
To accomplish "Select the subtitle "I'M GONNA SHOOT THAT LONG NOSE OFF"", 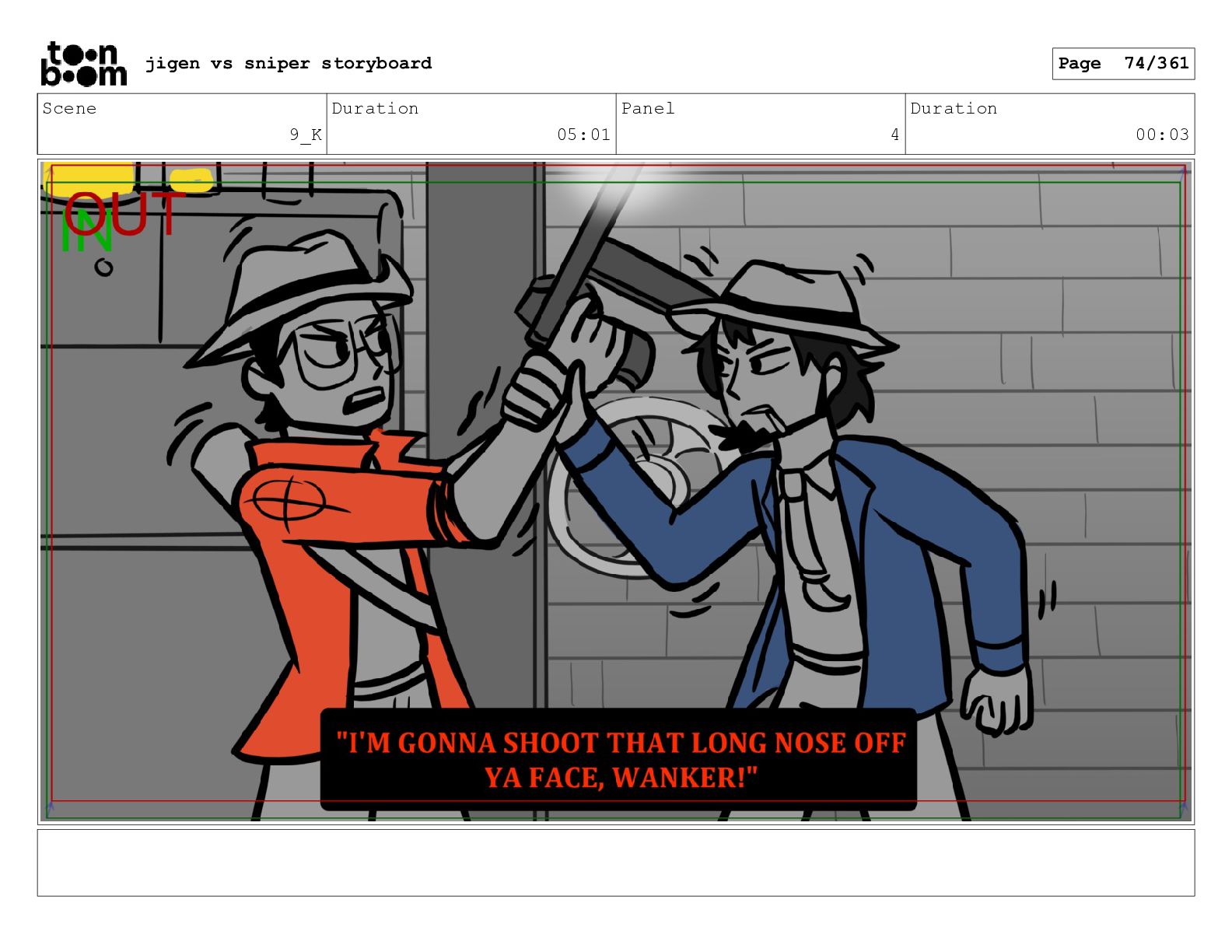I will [x=621, y=743].
